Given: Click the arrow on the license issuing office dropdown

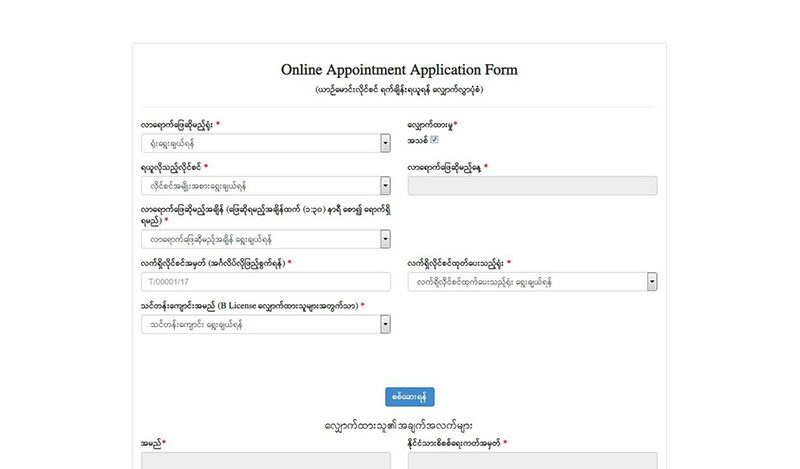Looking at the screenshot, I should [651, 282].
